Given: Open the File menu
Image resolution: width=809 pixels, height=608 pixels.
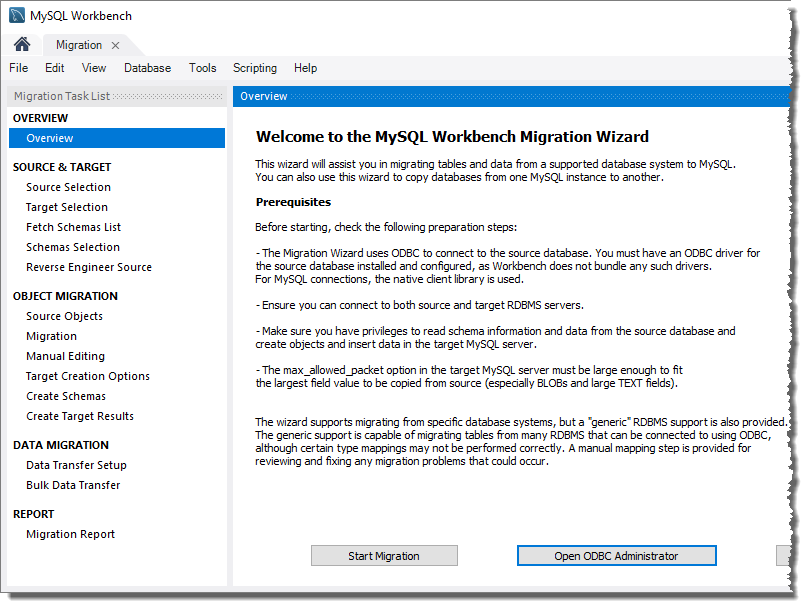Looking at the screenshot, I should [18, 68].
